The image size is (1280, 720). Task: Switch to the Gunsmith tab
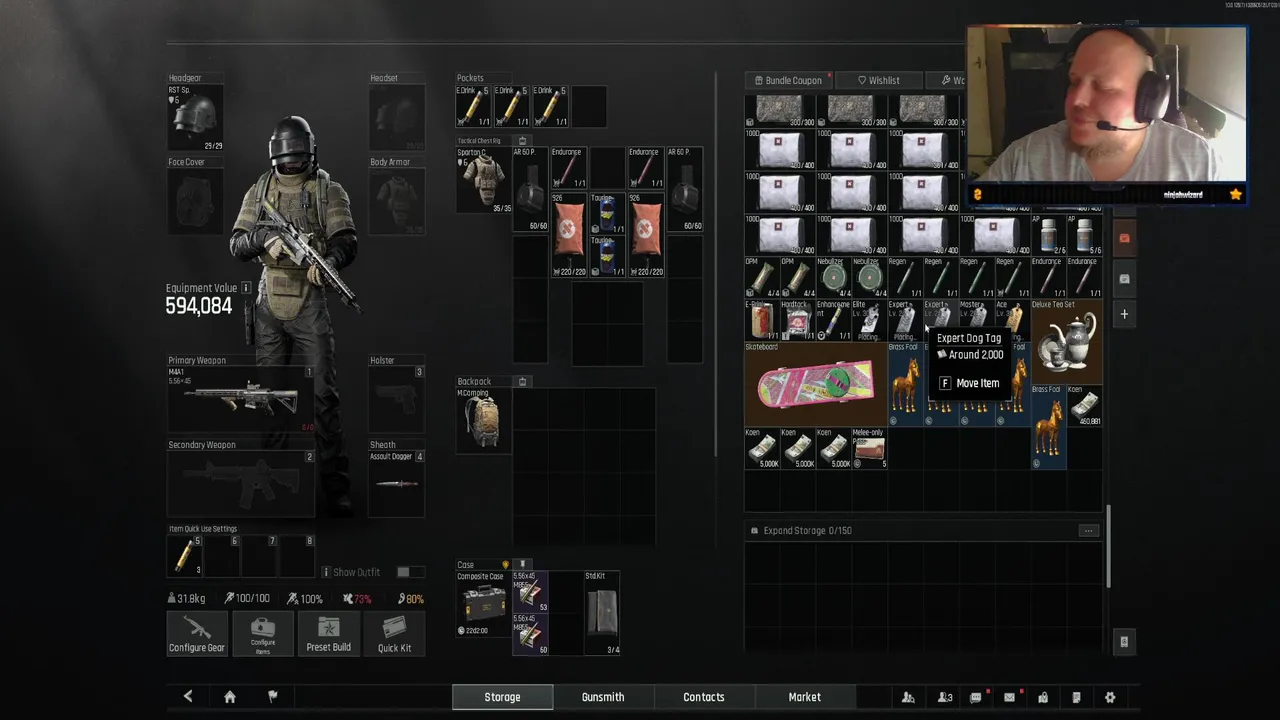pos(603,697)
